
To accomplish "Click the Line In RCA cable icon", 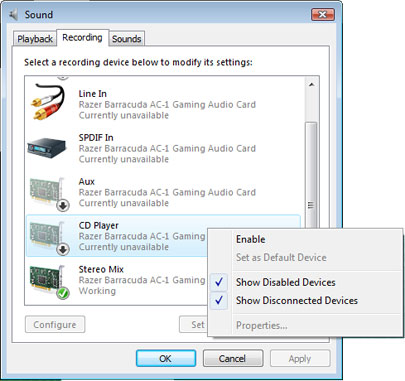I will (x=48, y=102).
